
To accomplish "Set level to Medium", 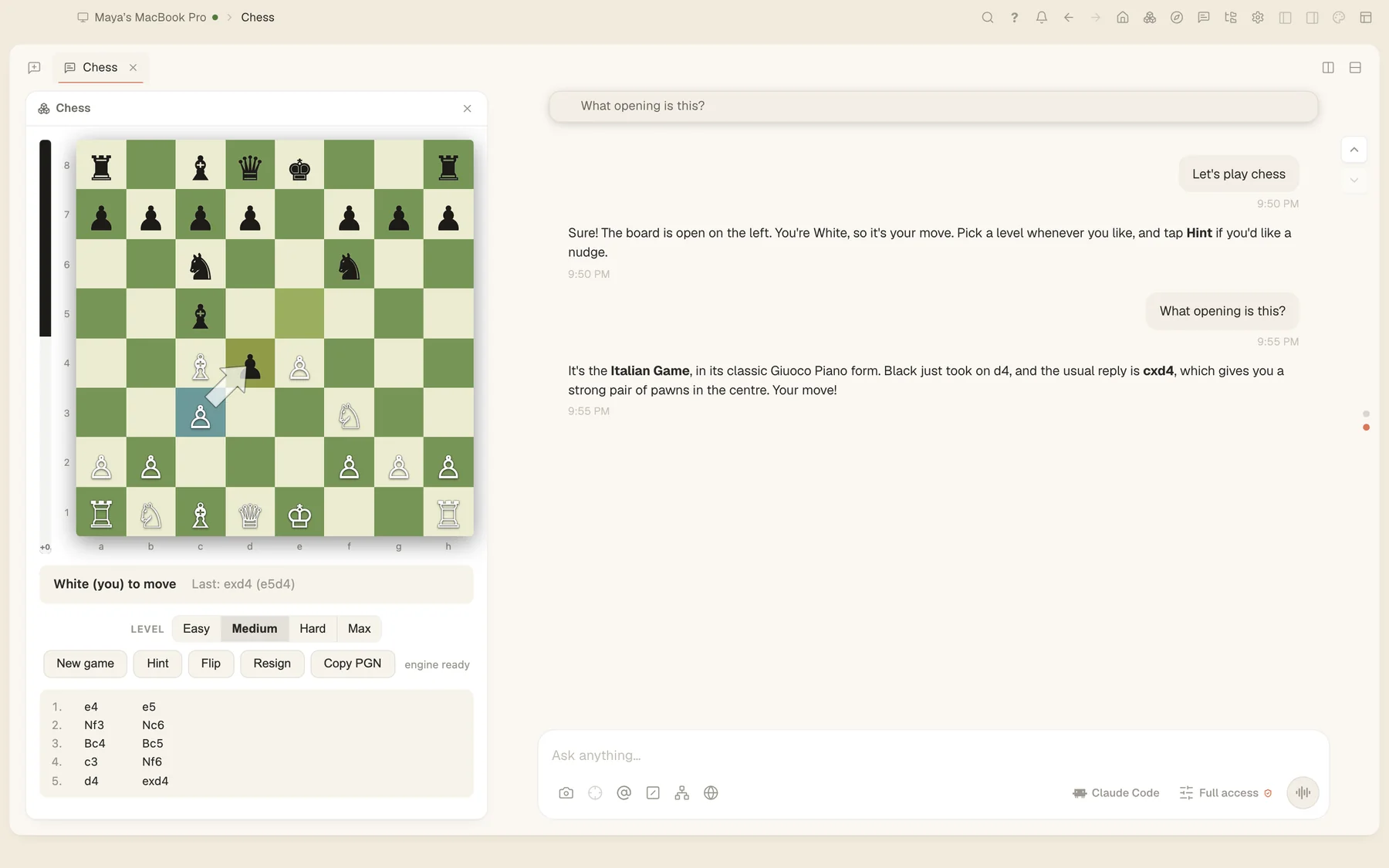I will click(255, 628).
